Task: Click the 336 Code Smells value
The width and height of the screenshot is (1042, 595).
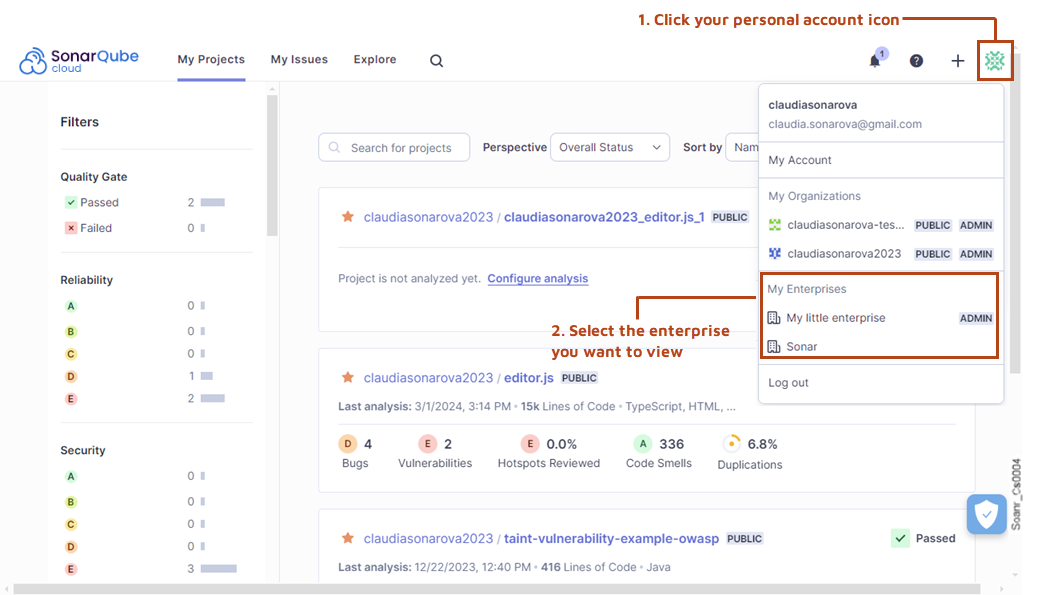Action: 671,443
